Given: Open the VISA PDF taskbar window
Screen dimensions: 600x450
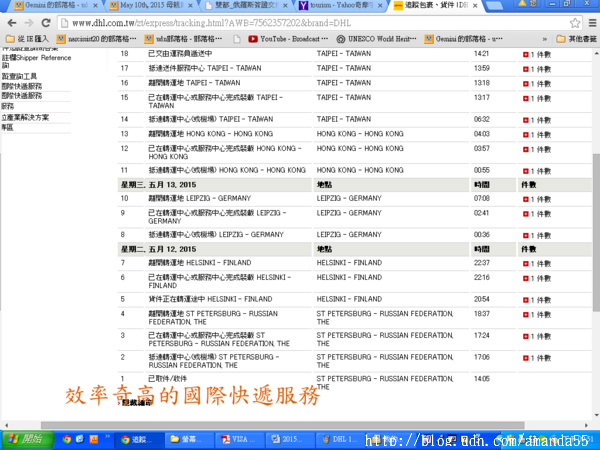Looking at the screenshot, I should 240,440.
